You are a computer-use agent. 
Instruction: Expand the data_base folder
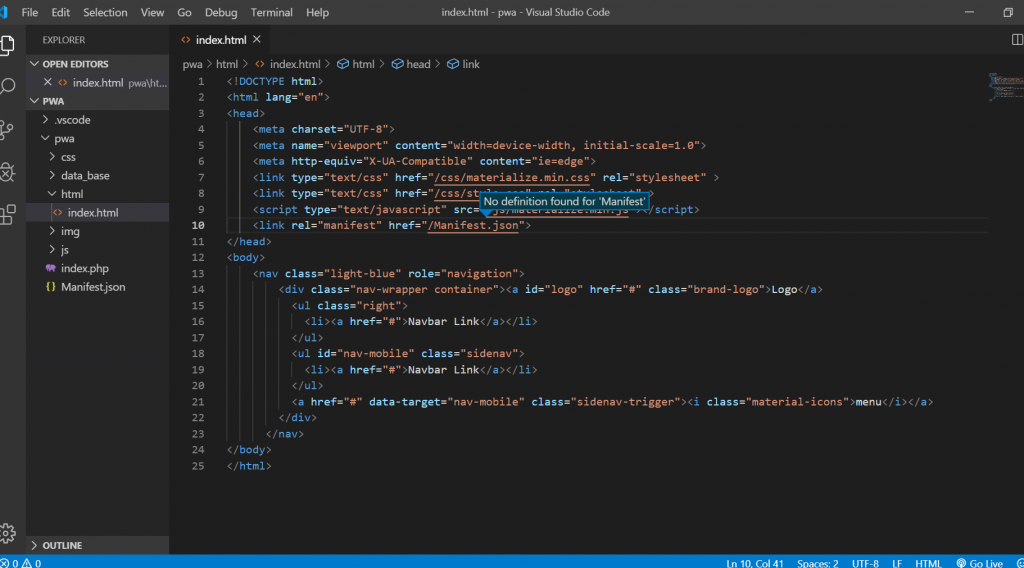52,175
